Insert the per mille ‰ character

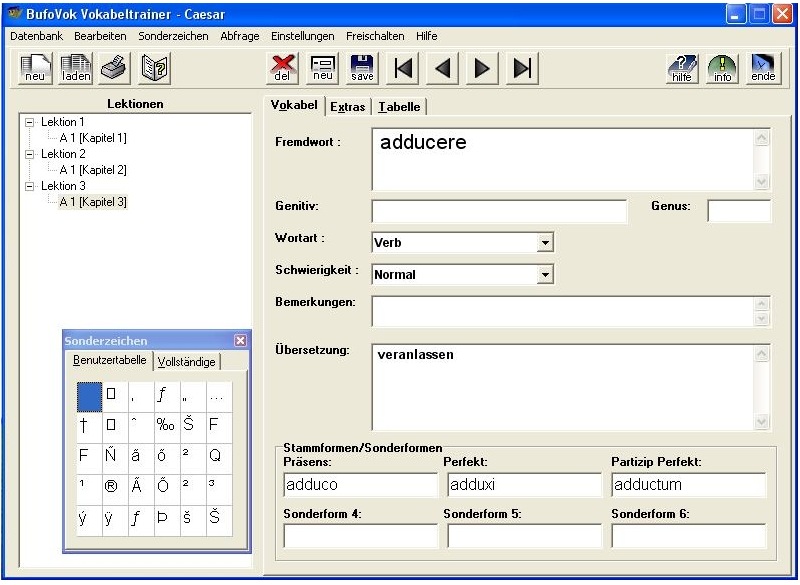(x=167, y=426)
